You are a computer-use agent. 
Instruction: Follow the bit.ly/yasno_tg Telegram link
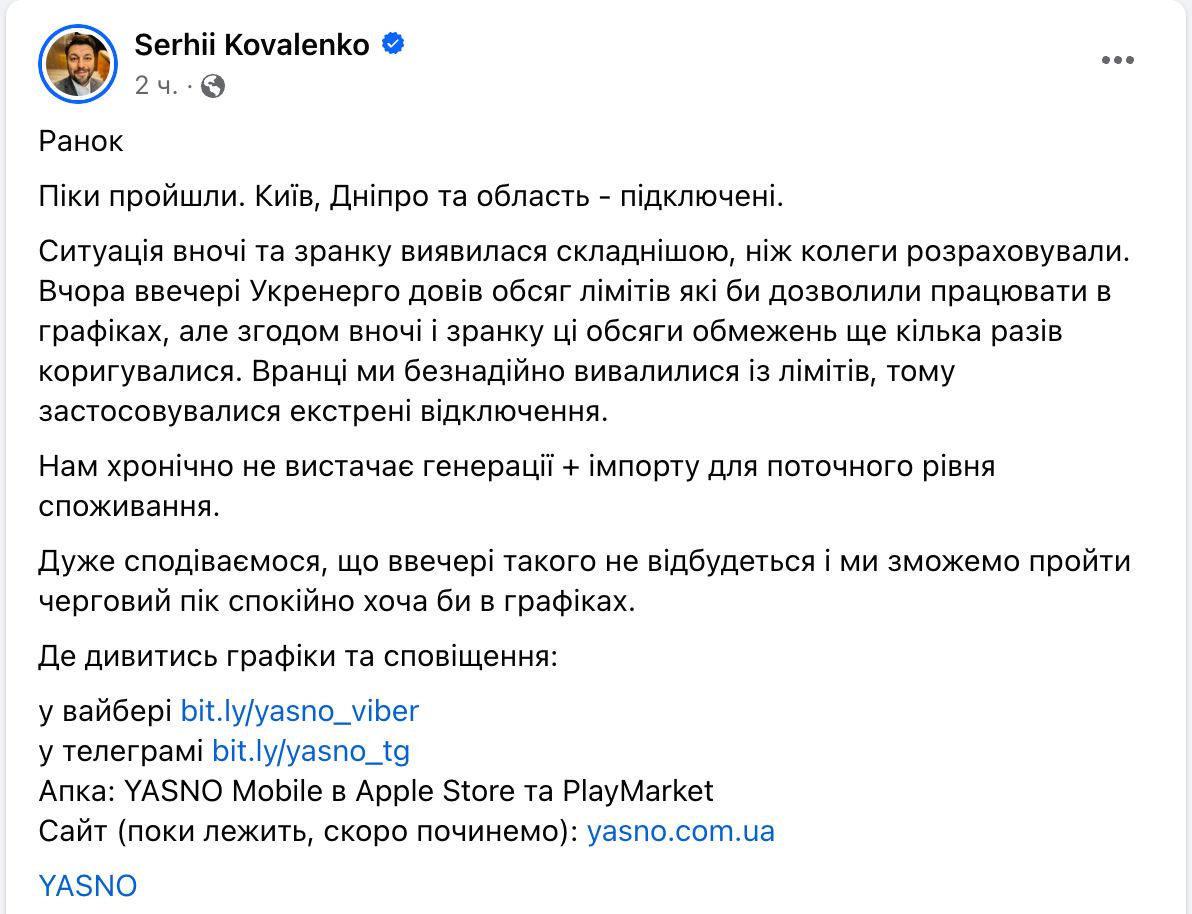point(311,751)
